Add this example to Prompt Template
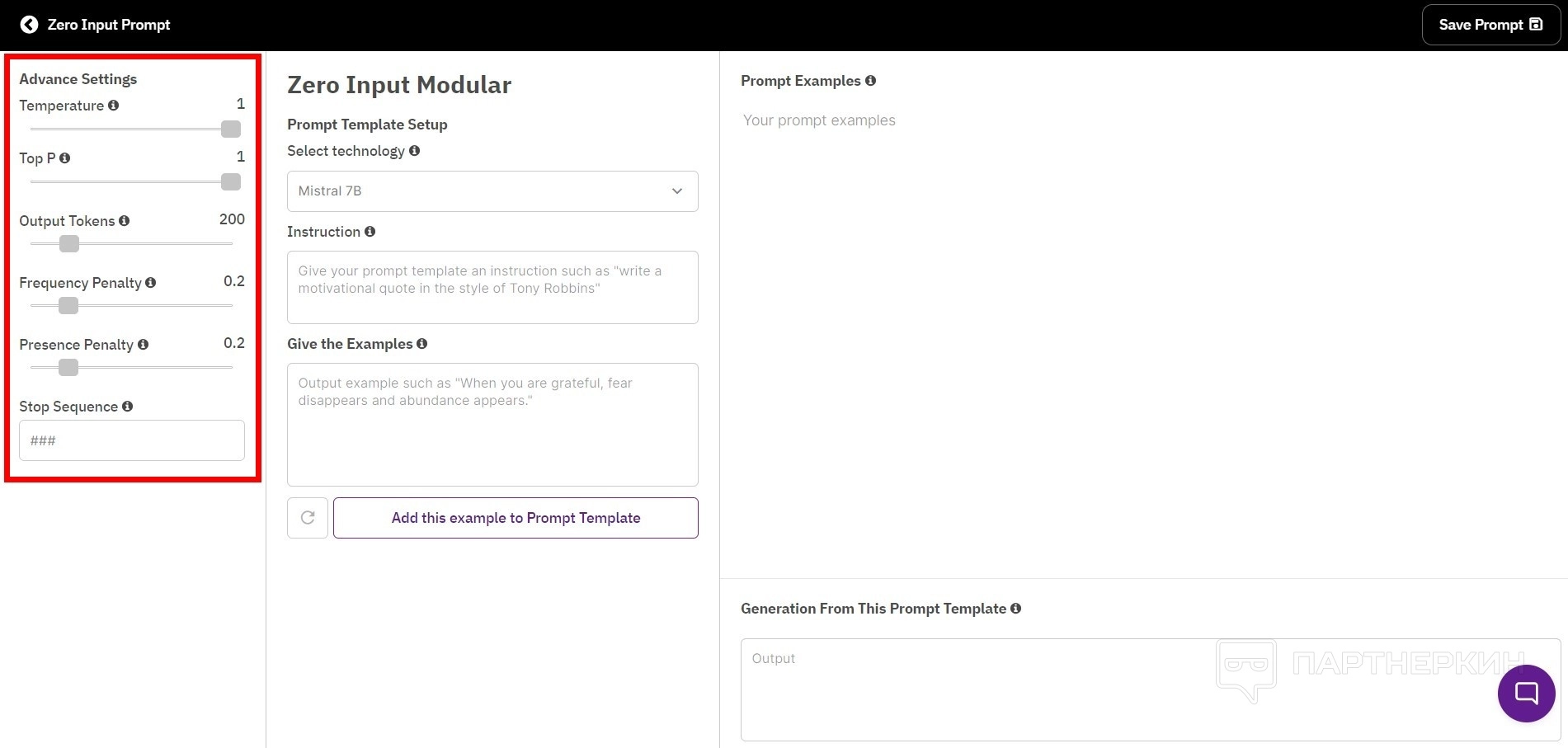1568x748 pixels. pyautogui.click(x=516, y=518)
